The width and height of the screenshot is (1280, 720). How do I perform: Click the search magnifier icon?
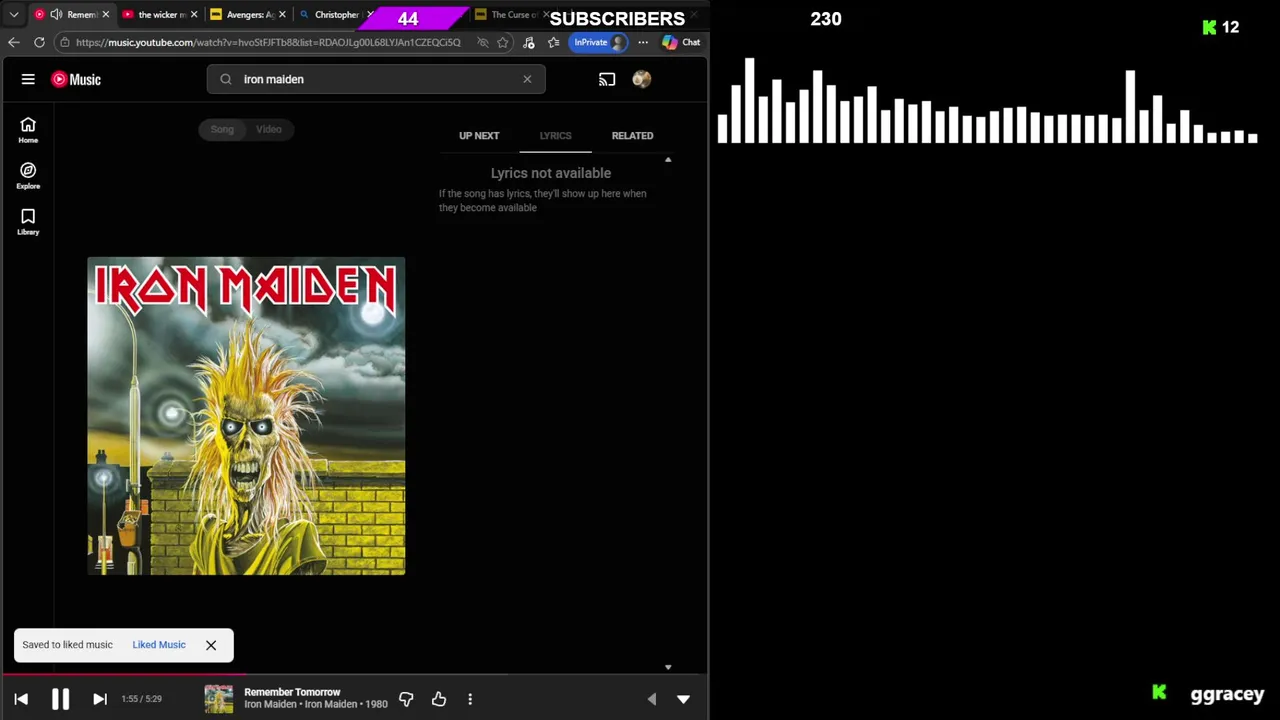pos(226,79)
